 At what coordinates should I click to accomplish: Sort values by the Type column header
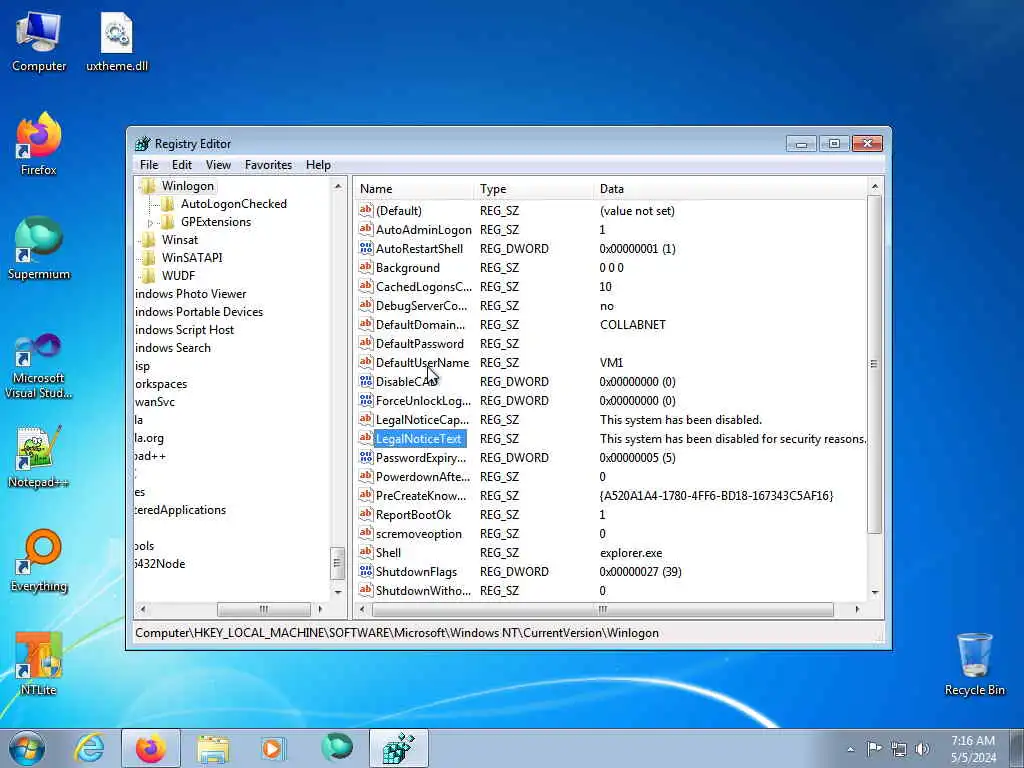534,189
